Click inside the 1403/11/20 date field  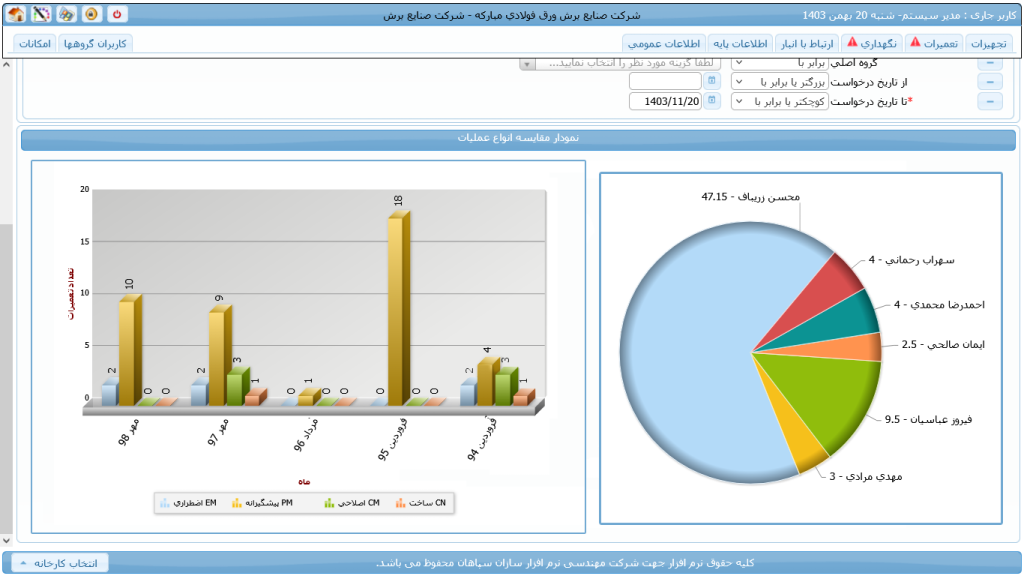[665, 101]
